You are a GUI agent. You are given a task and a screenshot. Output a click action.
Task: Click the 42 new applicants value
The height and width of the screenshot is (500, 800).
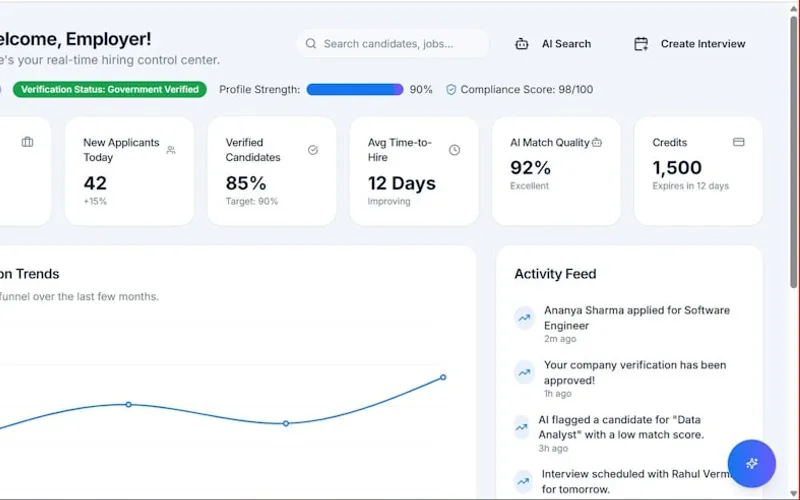[x=95, y=183]
